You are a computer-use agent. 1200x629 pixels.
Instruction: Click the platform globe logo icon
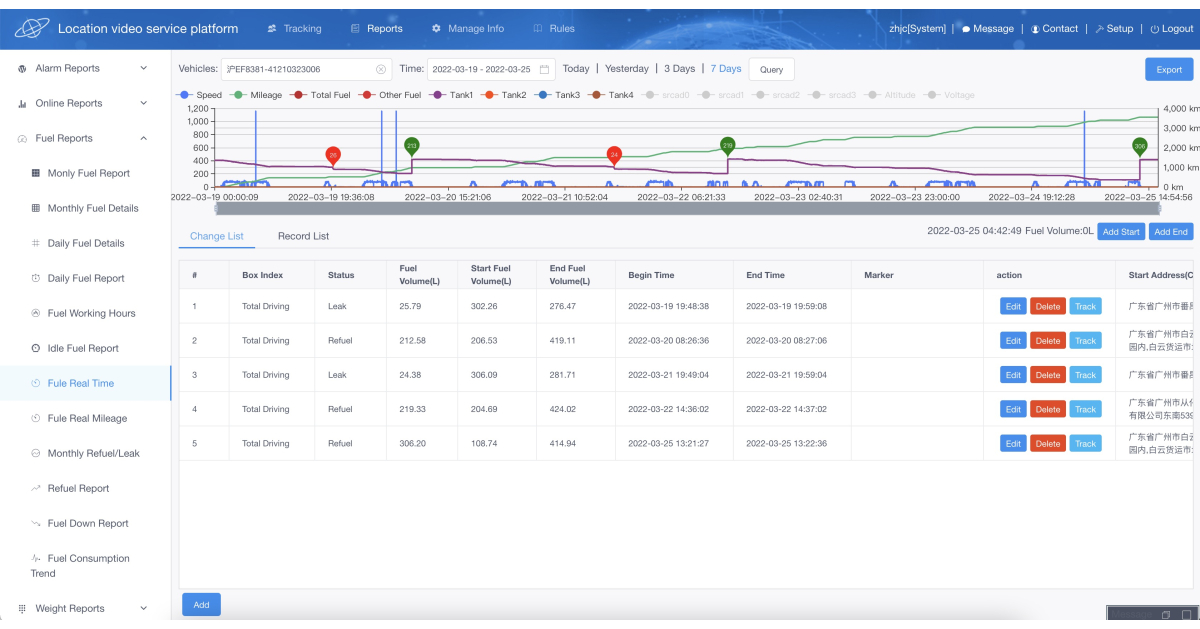[31, 29]
